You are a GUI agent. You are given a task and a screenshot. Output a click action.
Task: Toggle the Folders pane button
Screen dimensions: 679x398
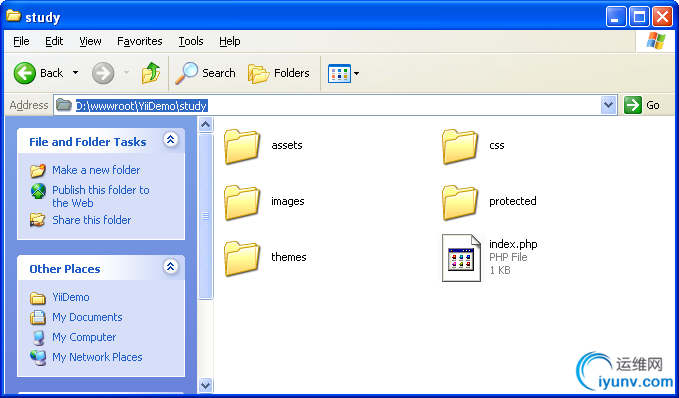tap(259, 73)
